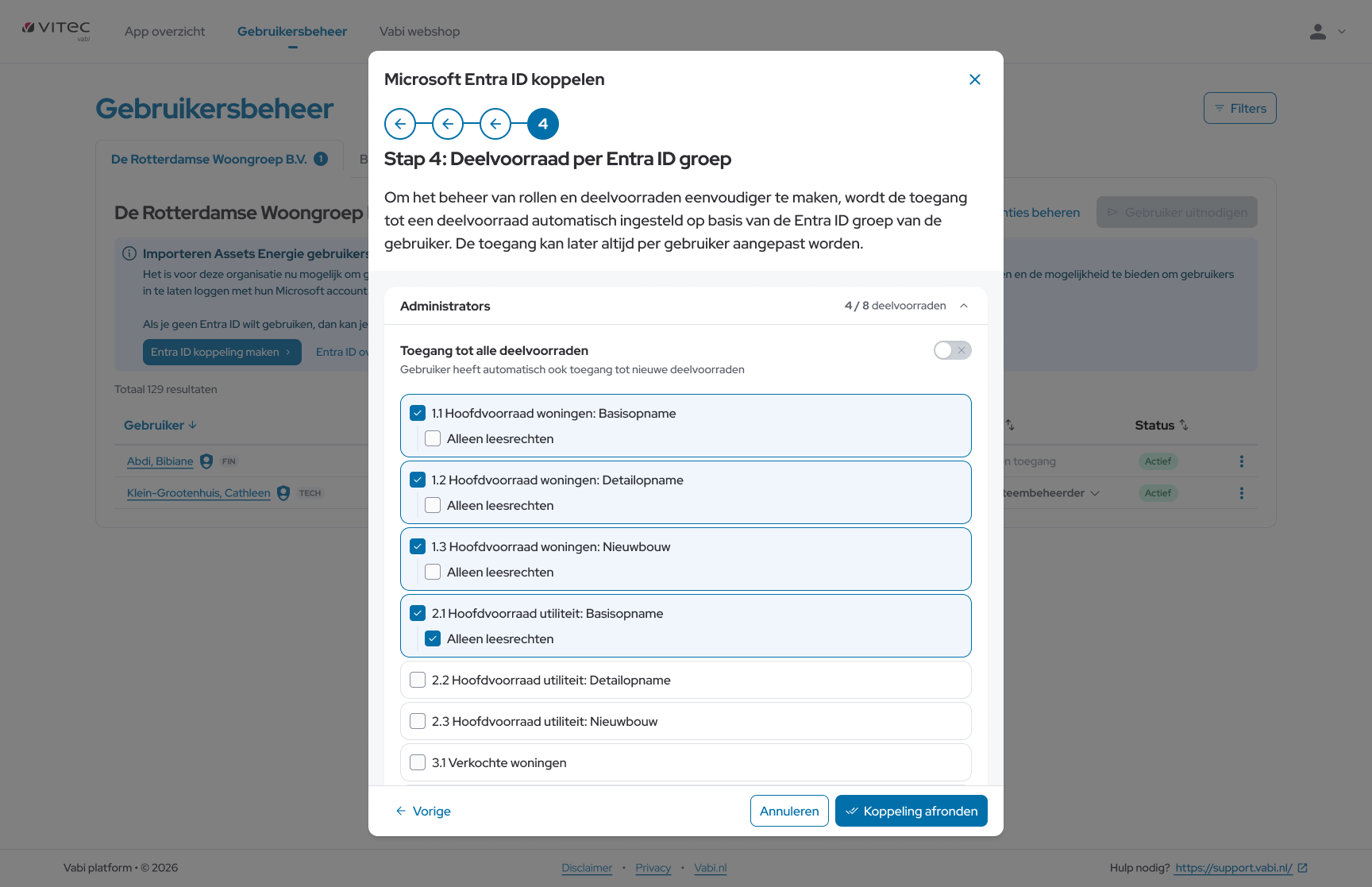Open the user account profile icon
Screen dimensions: 1372x887
click(x=1318, y=32)
